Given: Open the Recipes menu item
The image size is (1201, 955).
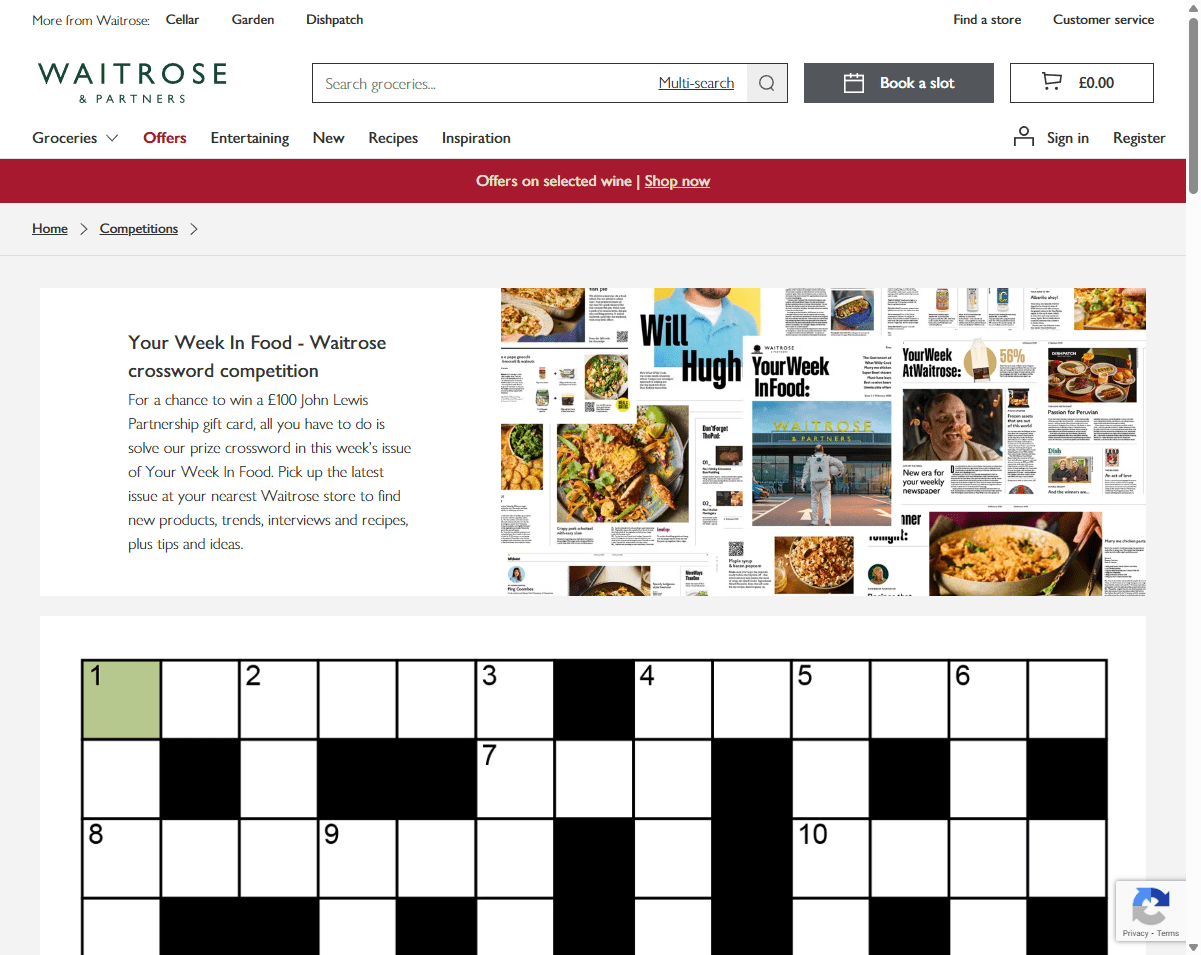Looking at the screenshot, I should pyautogui.click(x=393, y=138).
